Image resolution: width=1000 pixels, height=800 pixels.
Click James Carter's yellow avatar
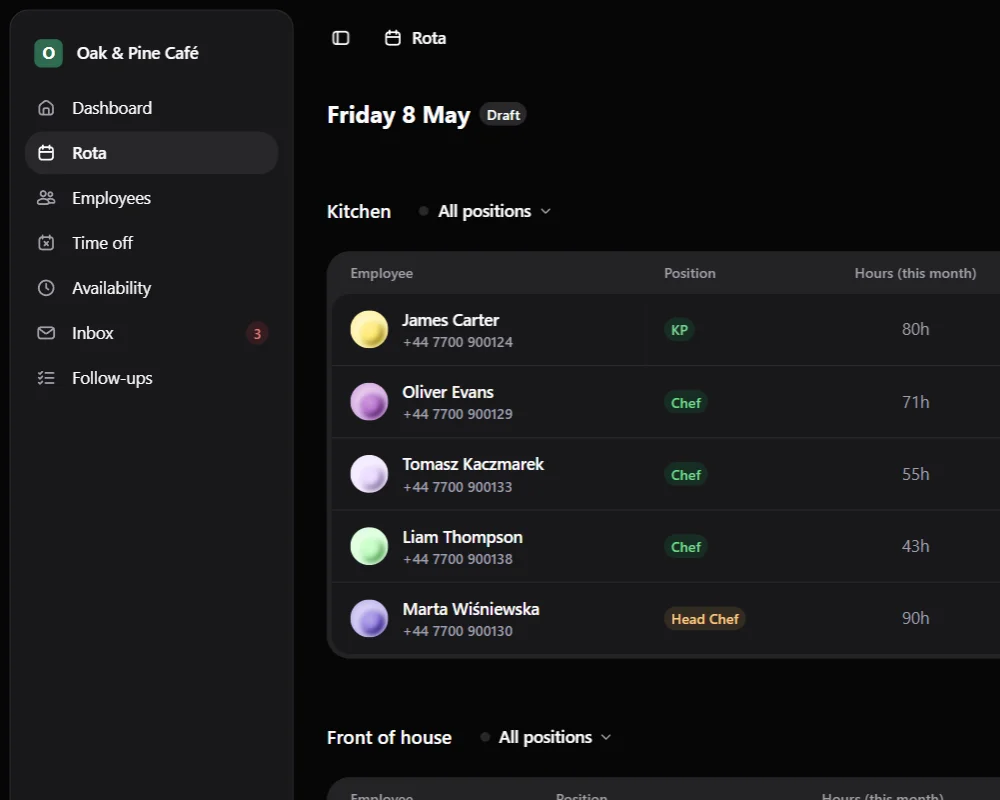click(369, 330)
